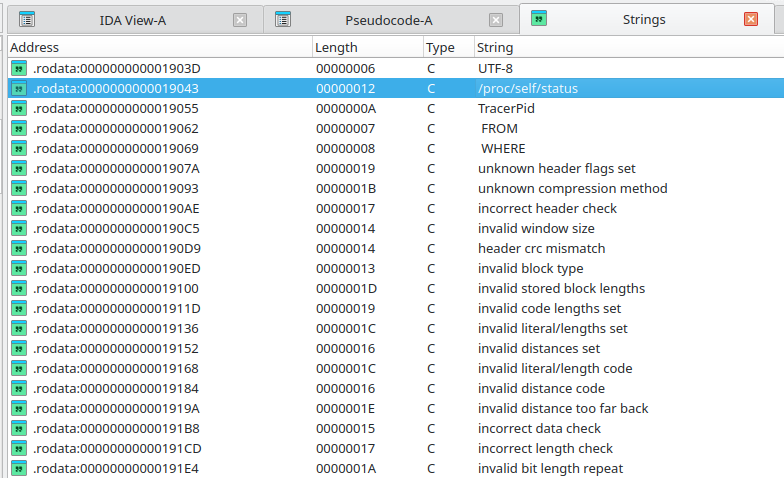
Task: Click string icon for row 190ED
Action: point(19,268)
